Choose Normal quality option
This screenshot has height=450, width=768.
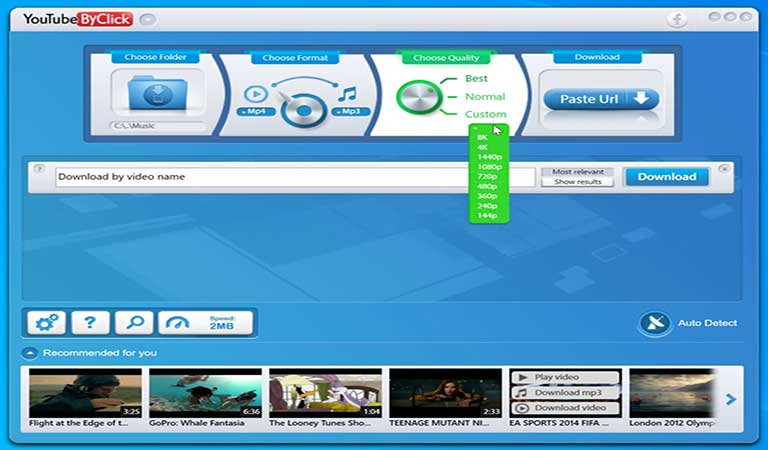485,96
